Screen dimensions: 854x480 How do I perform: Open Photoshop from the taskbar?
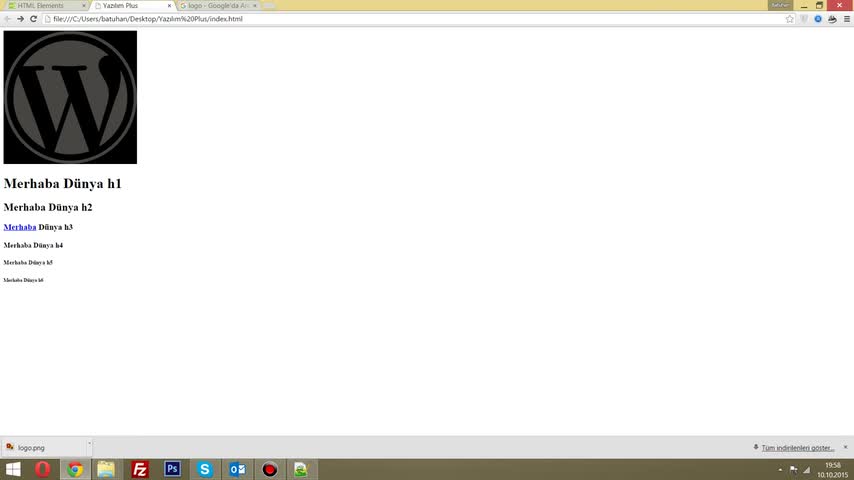click(172, 469)
